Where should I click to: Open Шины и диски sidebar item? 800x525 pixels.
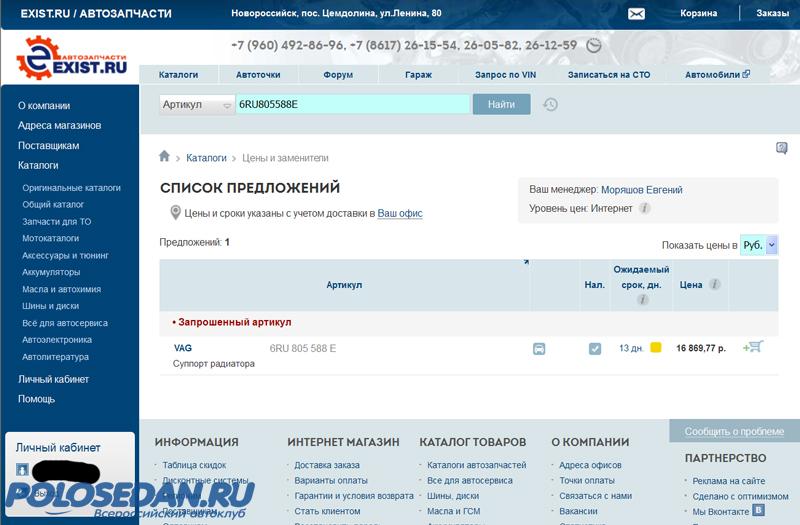(x=51, y=306)
